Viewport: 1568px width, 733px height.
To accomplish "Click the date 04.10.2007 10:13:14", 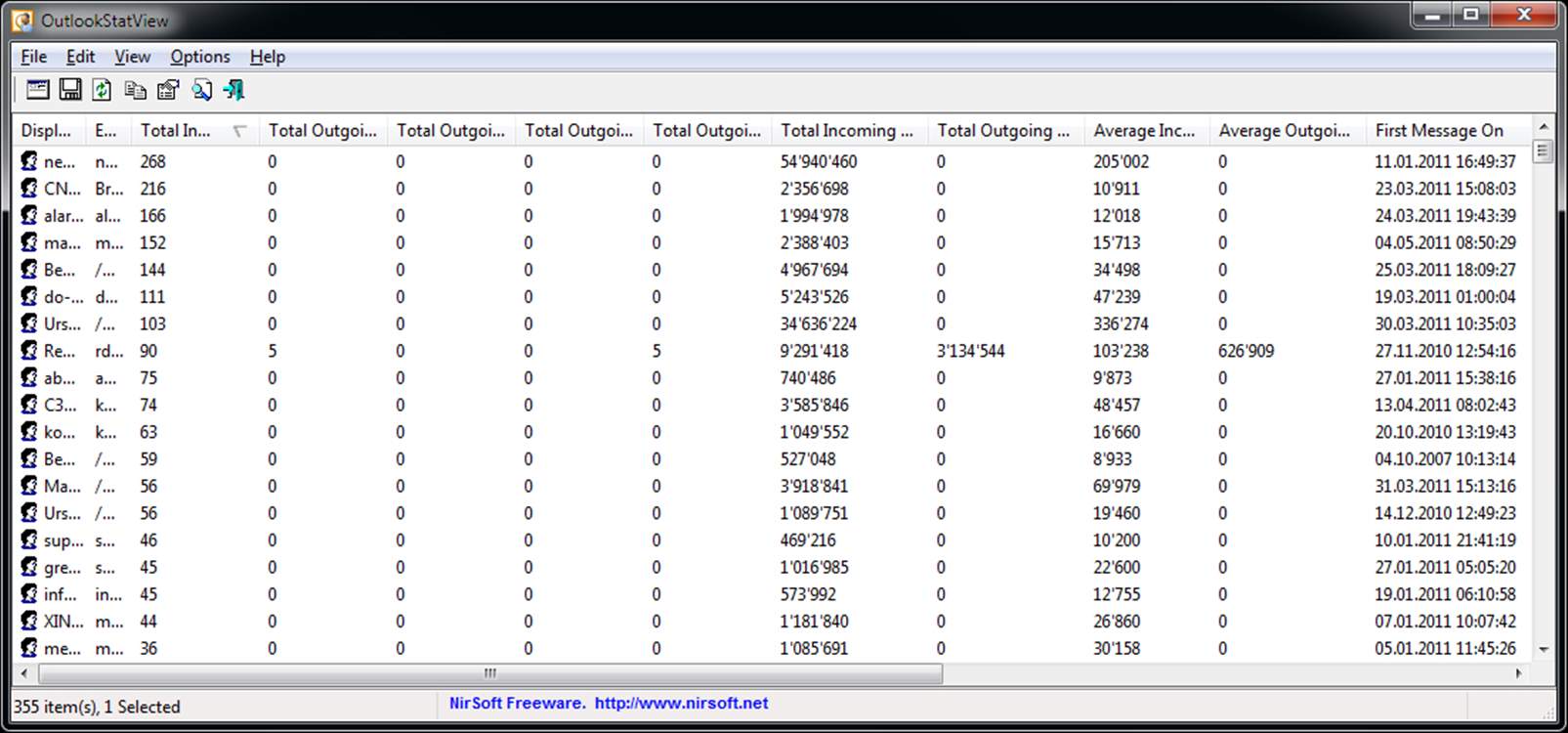I will [1445, 458].
